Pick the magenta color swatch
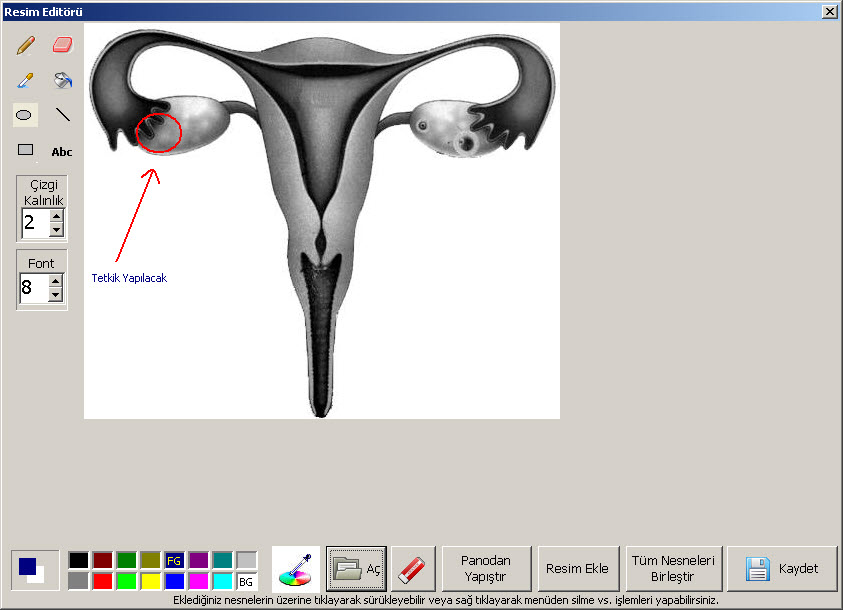This screenshot has height=610, width=843. point(198,581)
